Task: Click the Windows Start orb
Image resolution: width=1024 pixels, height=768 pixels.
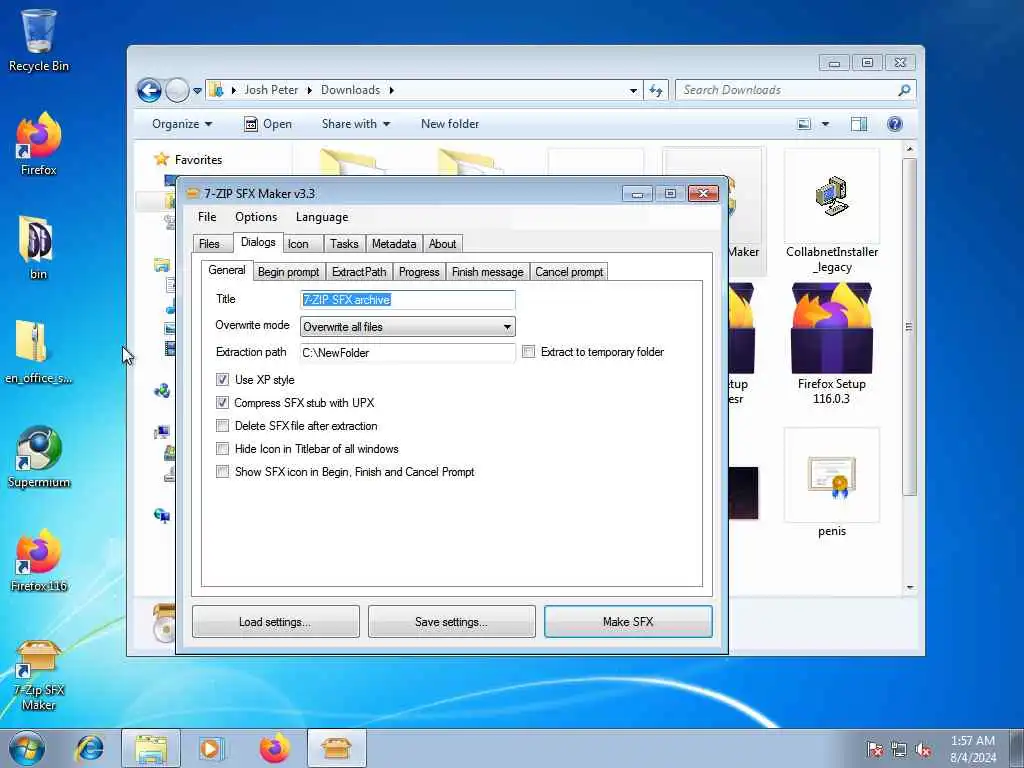Action: click(x=27, y=748)
